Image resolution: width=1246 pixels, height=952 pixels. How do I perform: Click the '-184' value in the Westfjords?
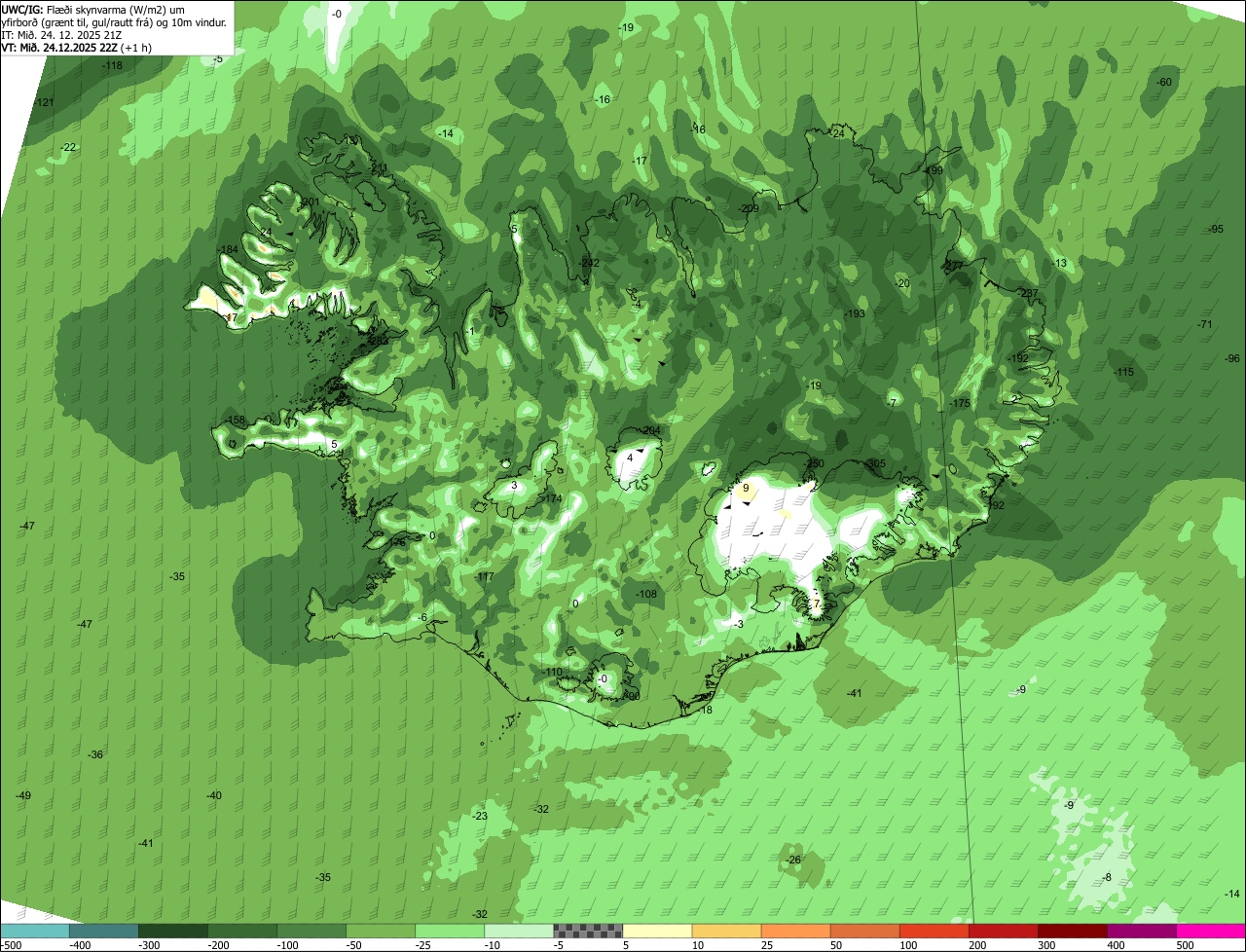[x=229, y=250]
